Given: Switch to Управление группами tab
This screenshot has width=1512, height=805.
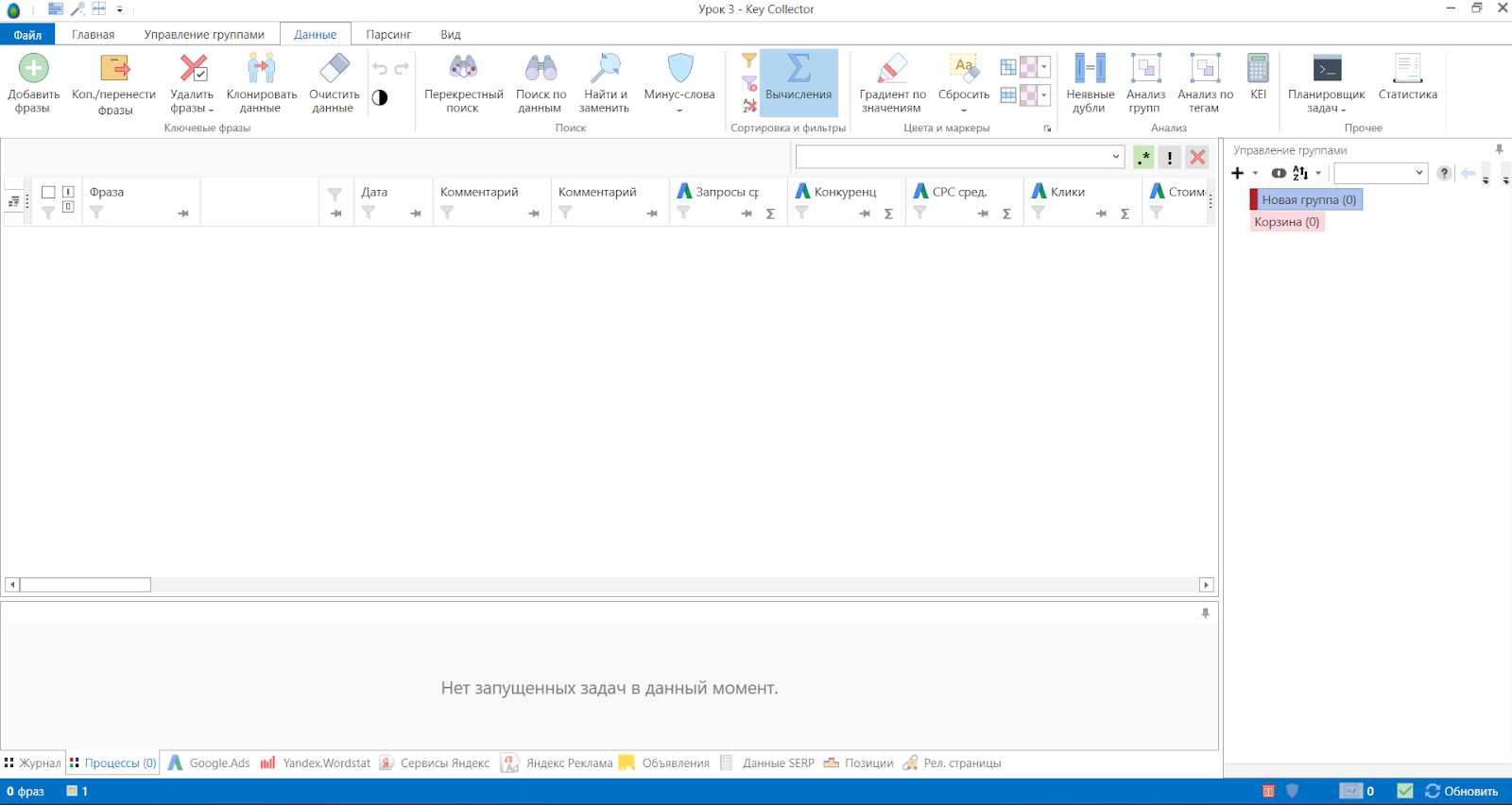Looking at the screenshot, I should click(x=204, y=35).
